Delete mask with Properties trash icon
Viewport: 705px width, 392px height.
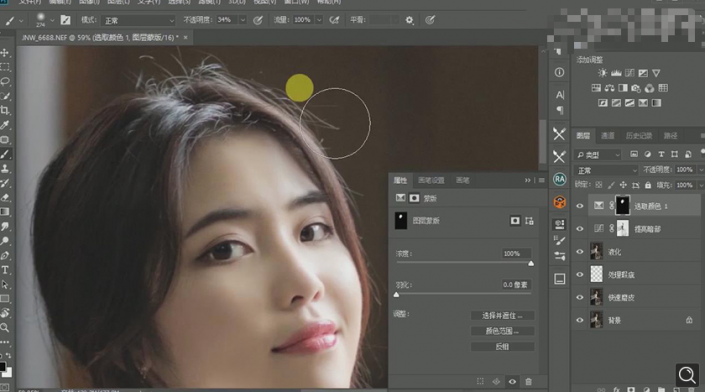pos(529,382)
